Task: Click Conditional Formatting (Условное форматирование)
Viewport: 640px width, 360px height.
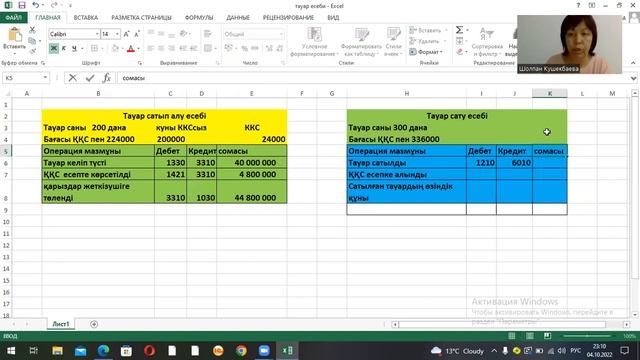Action: coord(314,42)
